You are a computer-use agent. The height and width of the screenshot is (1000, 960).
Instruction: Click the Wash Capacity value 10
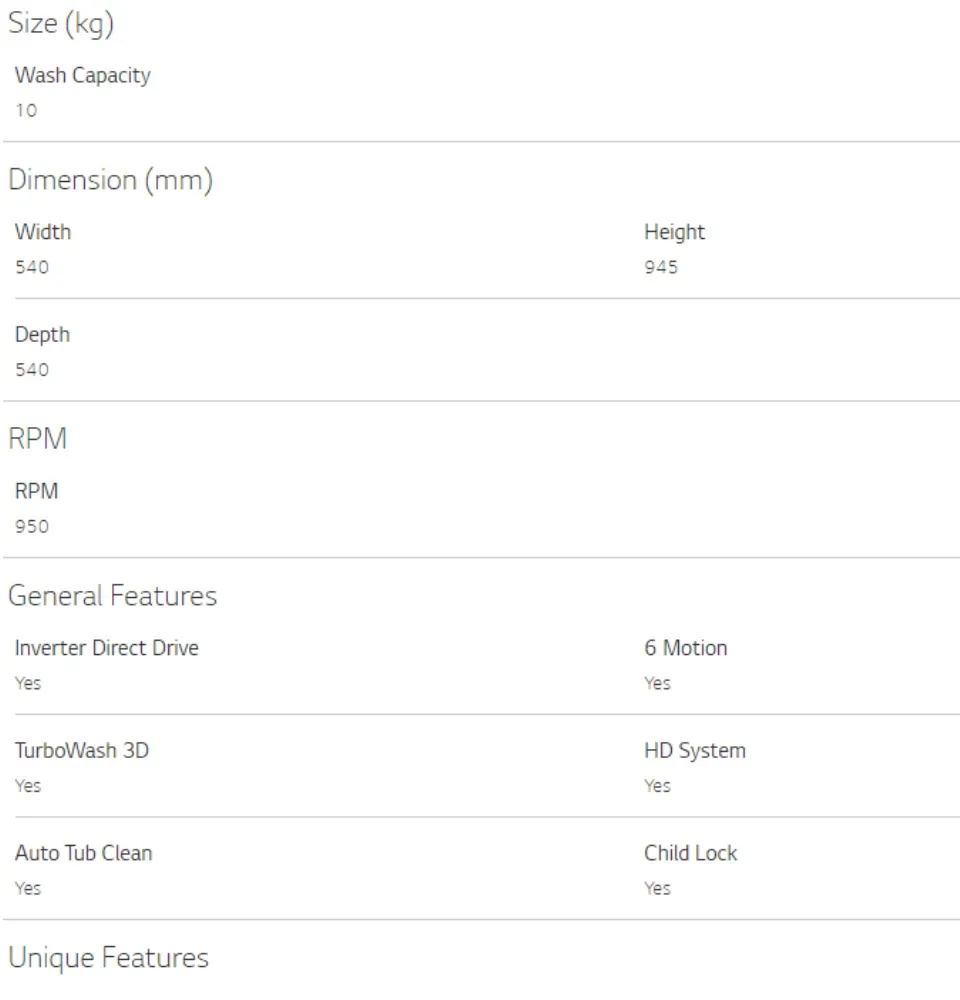(26, 110)
